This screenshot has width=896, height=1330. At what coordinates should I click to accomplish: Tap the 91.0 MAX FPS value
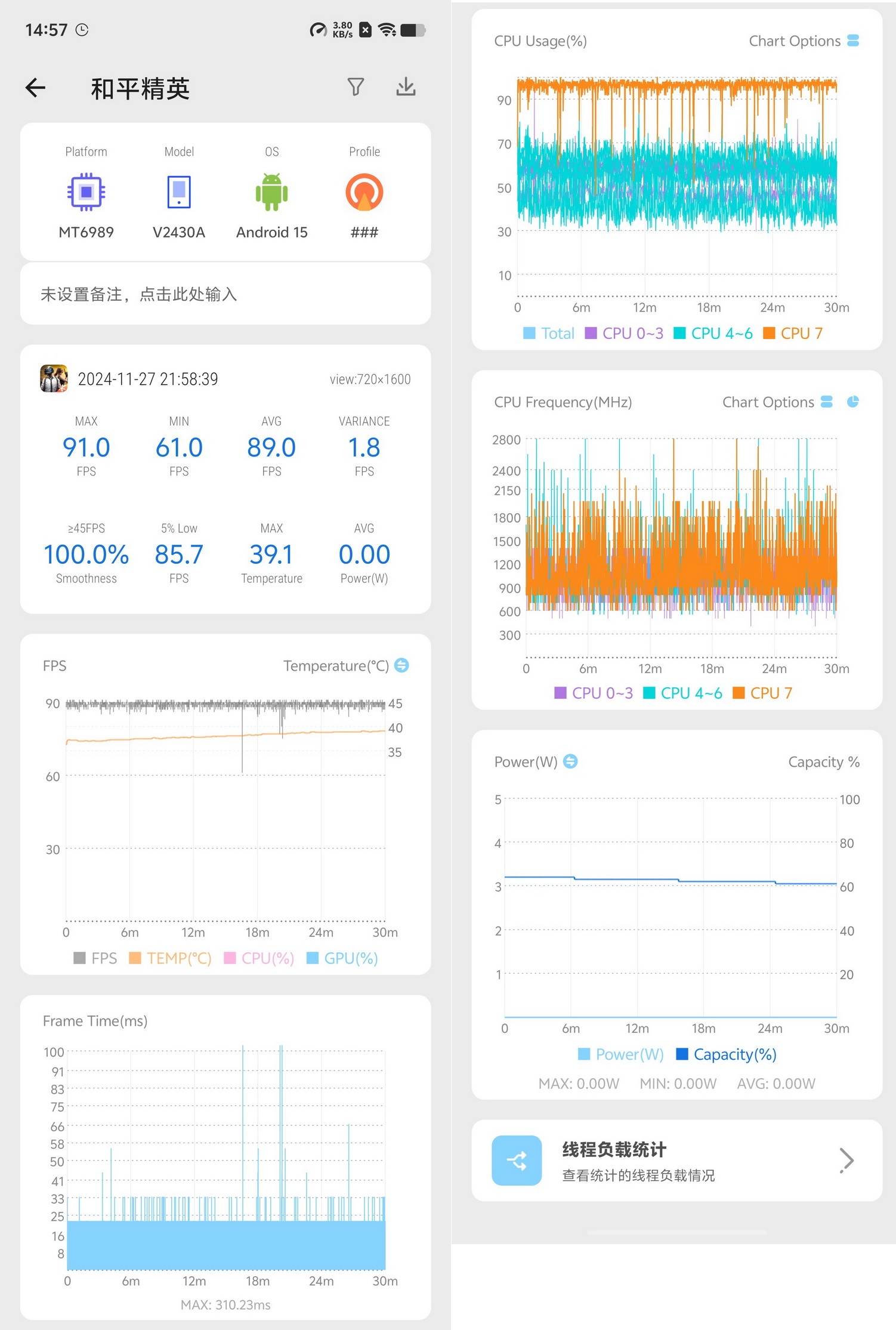(x=86, y=448)
